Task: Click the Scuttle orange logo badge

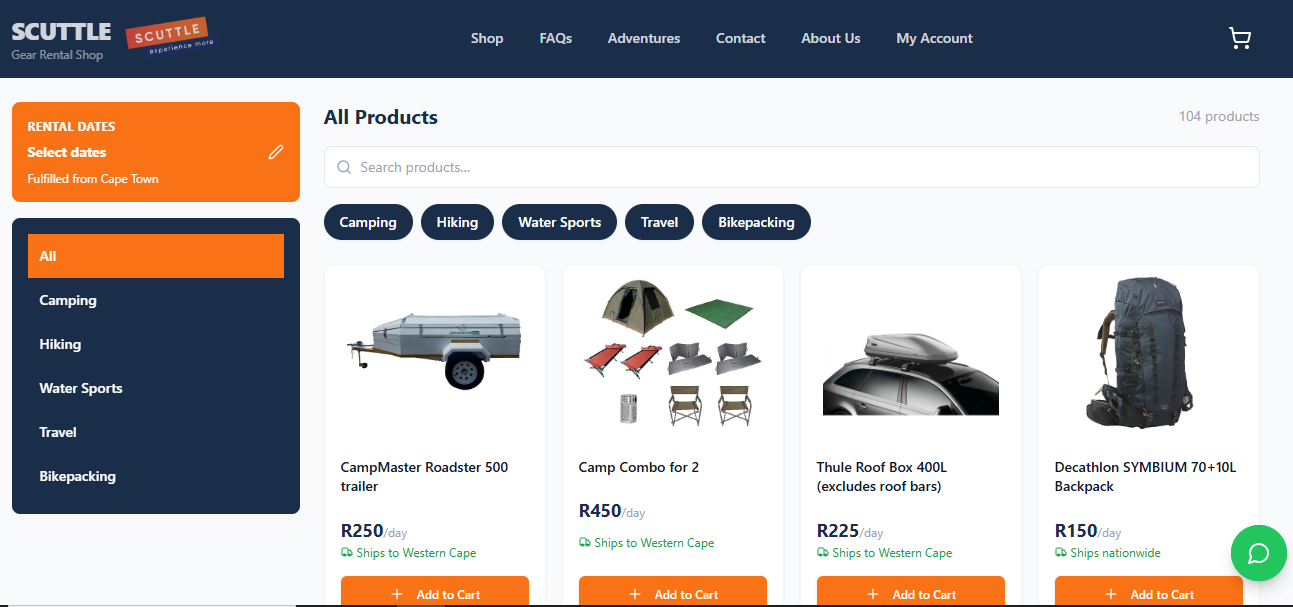Action: 169,37
